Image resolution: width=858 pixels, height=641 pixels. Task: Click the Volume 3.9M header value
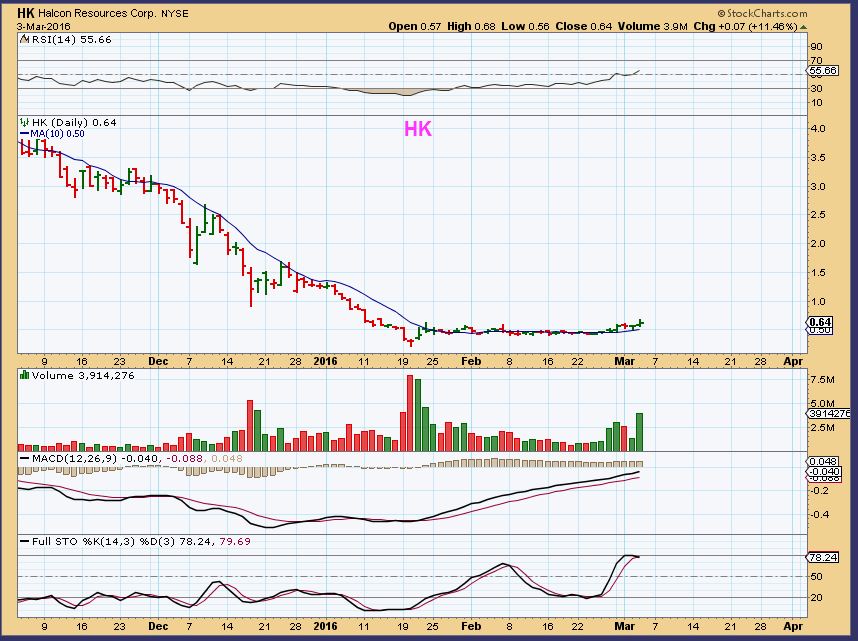tap(652, 26)
